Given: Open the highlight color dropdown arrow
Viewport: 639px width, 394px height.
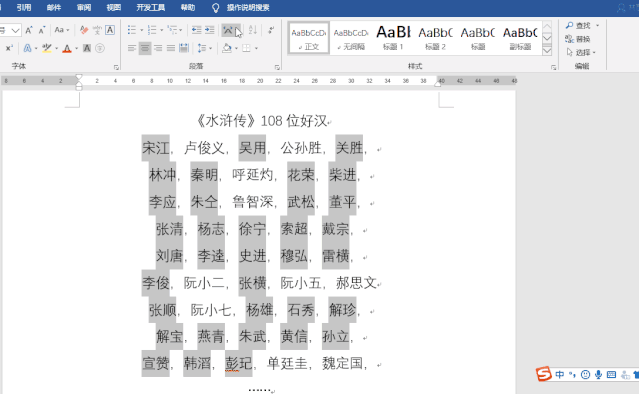Looking at the screenshot, I should click(x=56, y=48).
